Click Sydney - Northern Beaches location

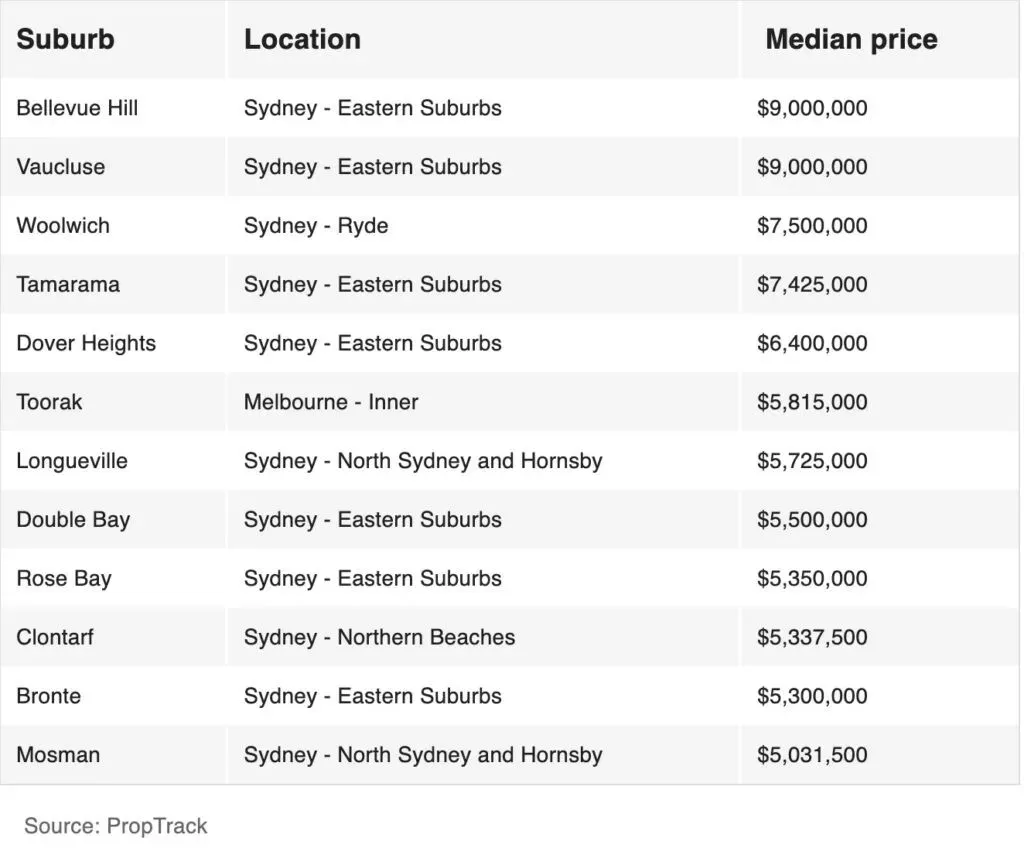click(379, 638)
